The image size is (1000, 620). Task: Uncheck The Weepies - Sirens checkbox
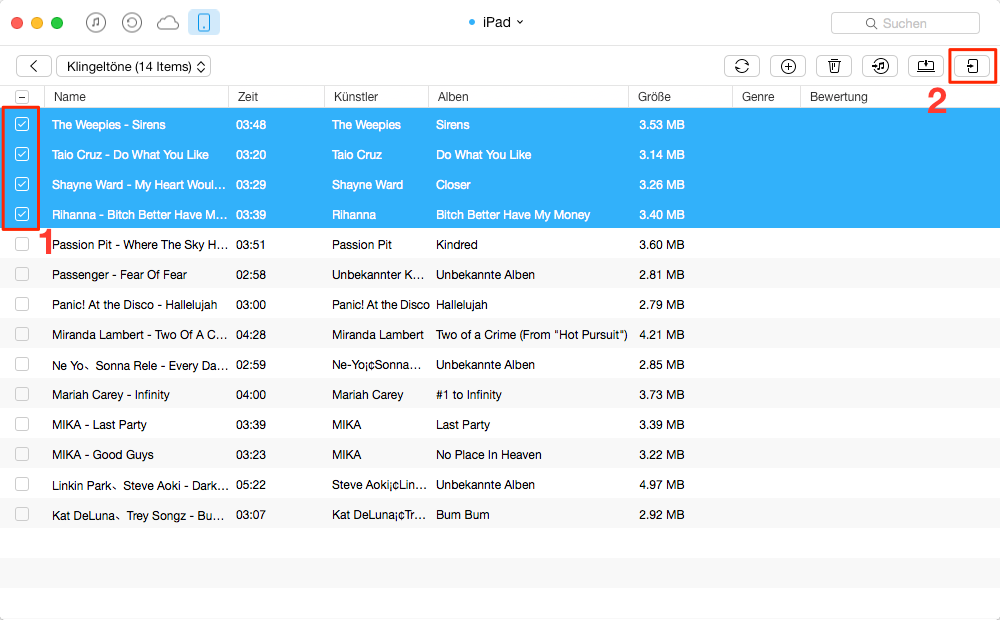(x=22, y=124)
